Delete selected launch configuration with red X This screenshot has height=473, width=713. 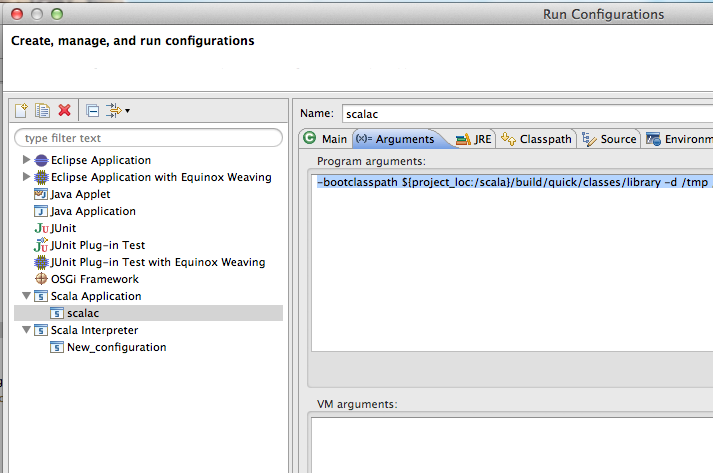pyautogui.click(x=65, y=110)
